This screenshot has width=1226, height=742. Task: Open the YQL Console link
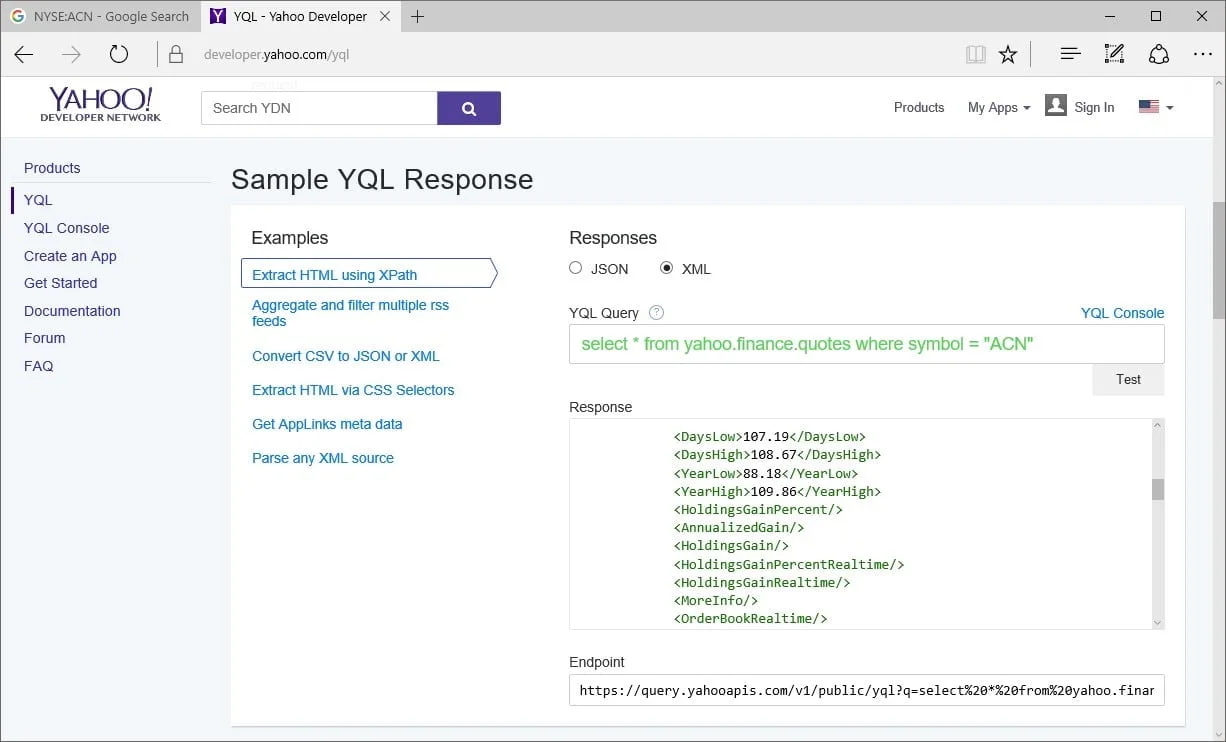(1122, 312)
